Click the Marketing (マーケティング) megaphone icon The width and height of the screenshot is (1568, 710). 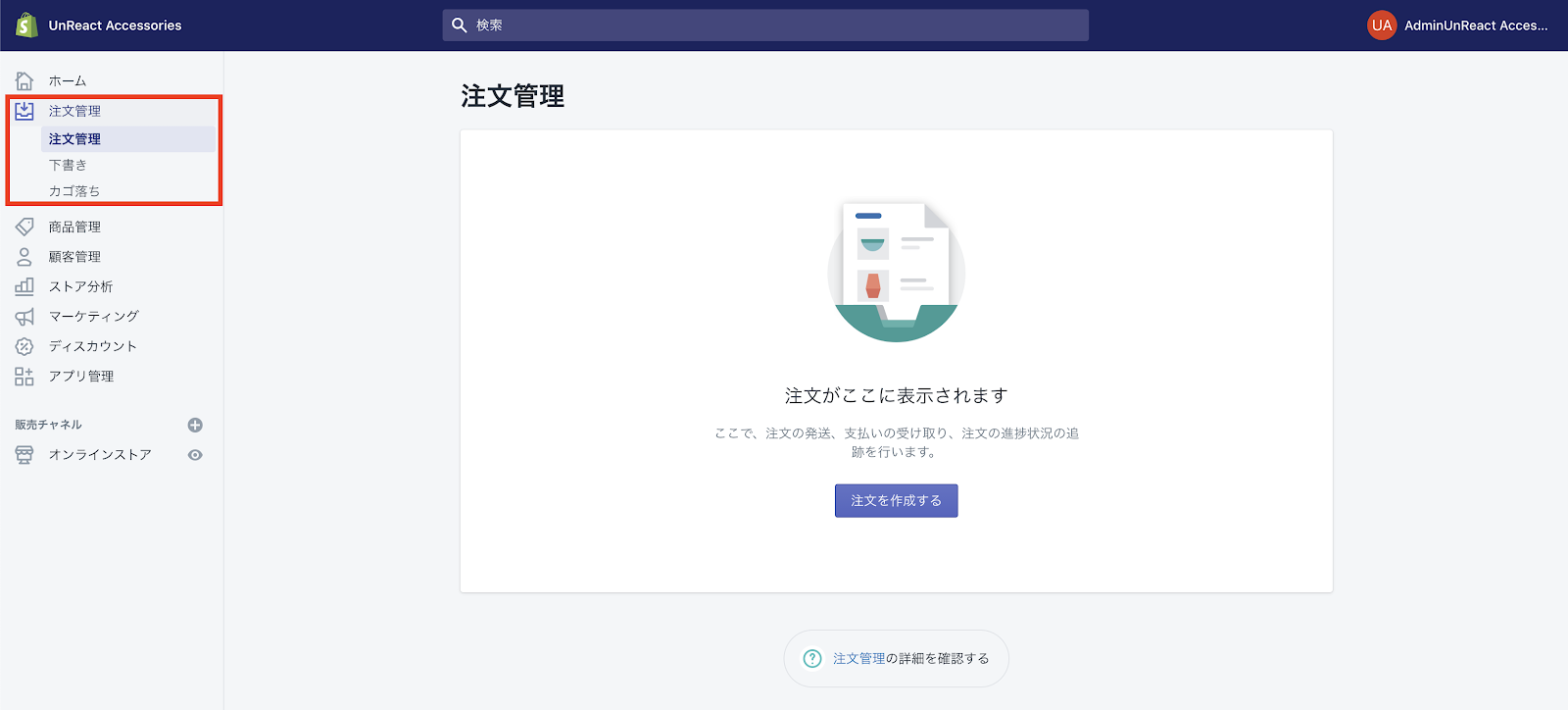click(24, 317)
